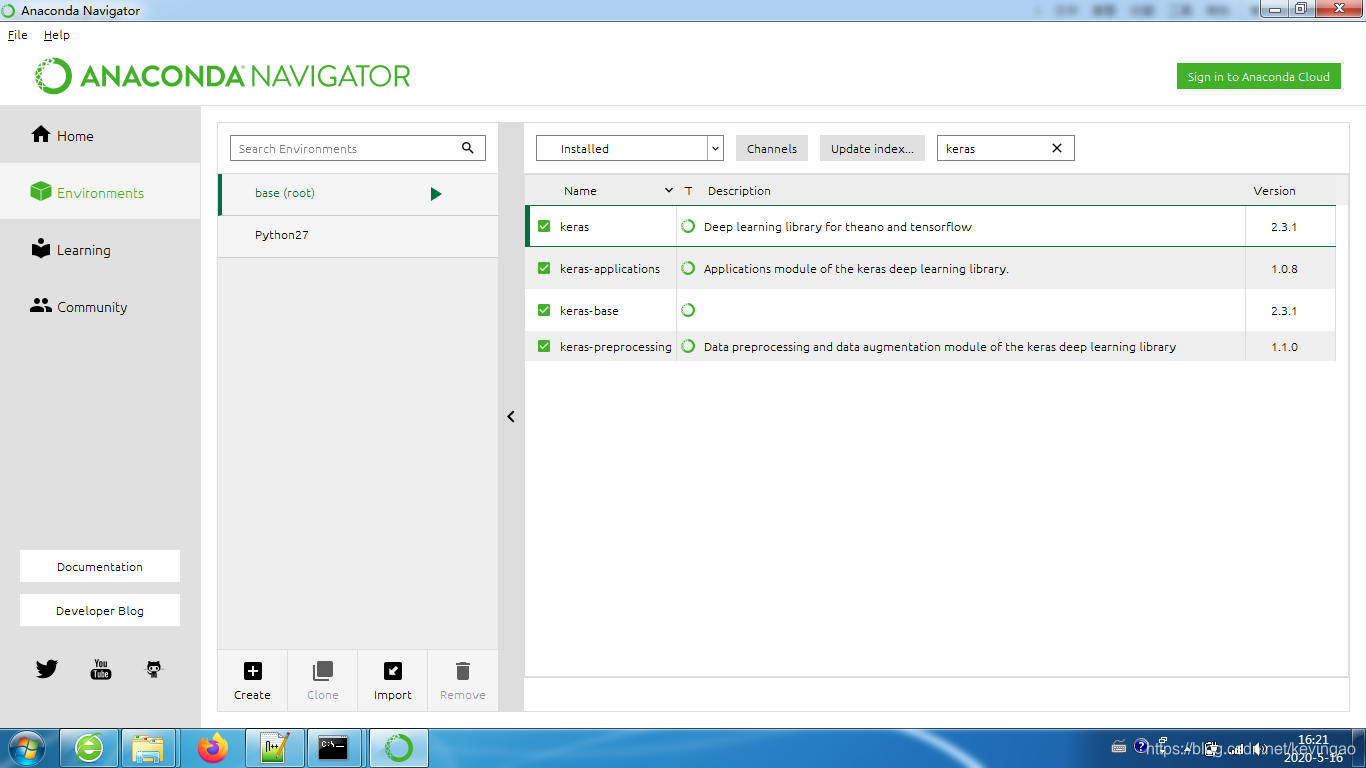Click the keras-base package name
1366x768 pixels.
point(589,311)
